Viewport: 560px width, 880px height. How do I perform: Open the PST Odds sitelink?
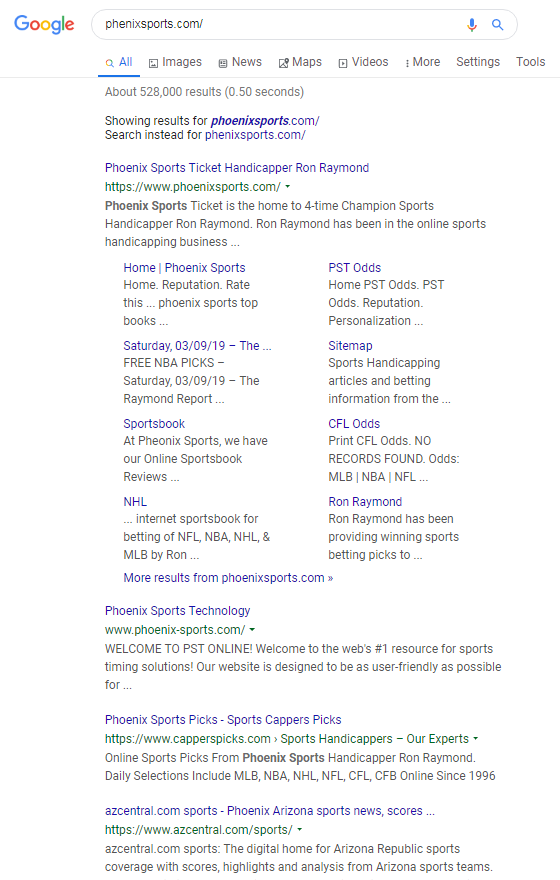[355, 268]
